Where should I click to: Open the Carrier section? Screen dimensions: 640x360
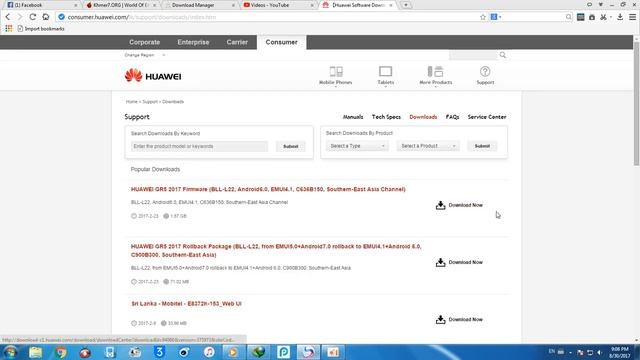[x=237, y=42]
